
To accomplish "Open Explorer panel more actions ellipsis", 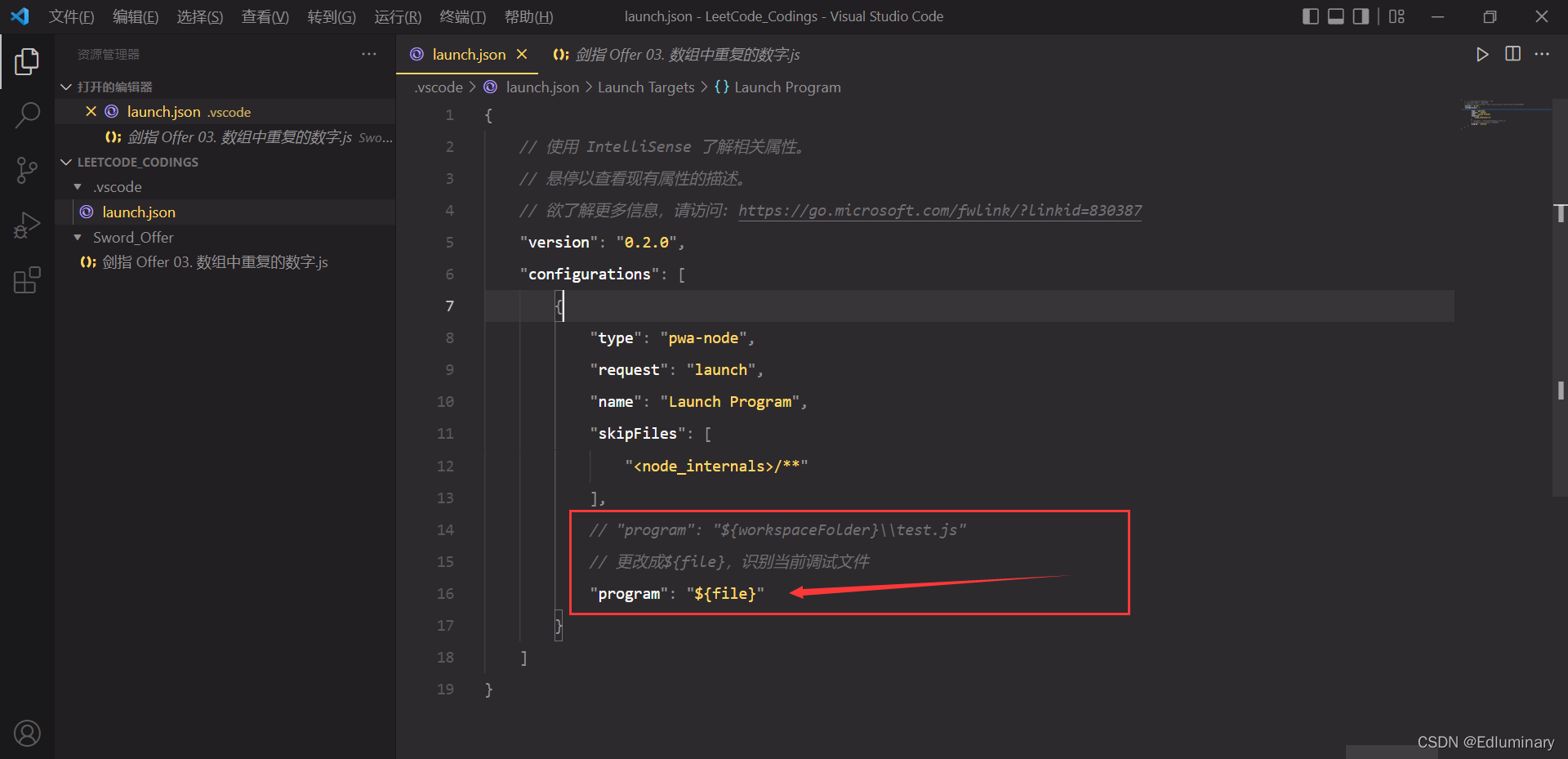I will click(369, 54).
